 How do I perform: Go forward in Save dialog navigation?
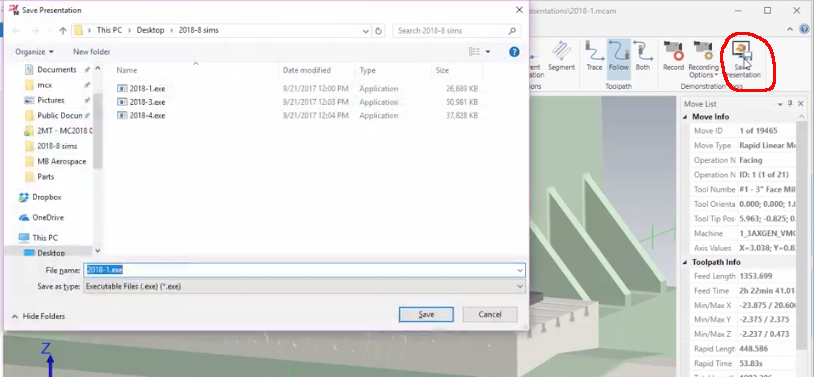coord(35,31)
